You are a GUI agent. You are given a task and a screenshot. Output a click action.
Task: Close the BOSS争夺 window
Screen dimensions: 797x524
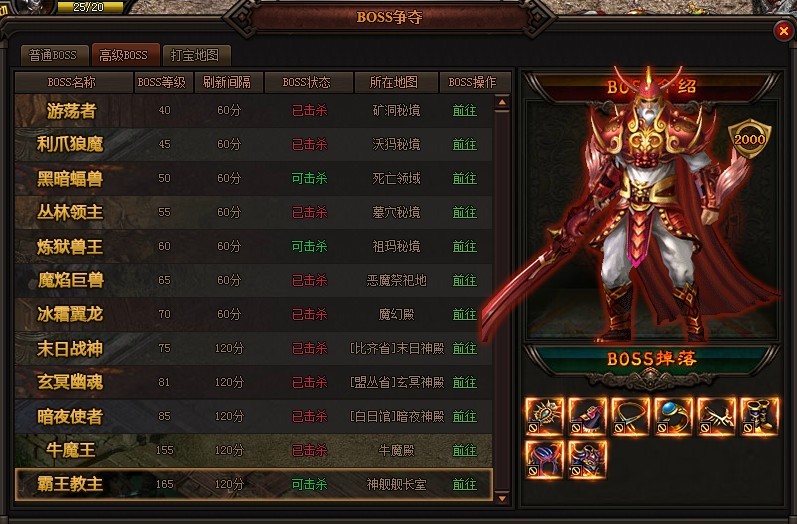click(x=784, y=32)
